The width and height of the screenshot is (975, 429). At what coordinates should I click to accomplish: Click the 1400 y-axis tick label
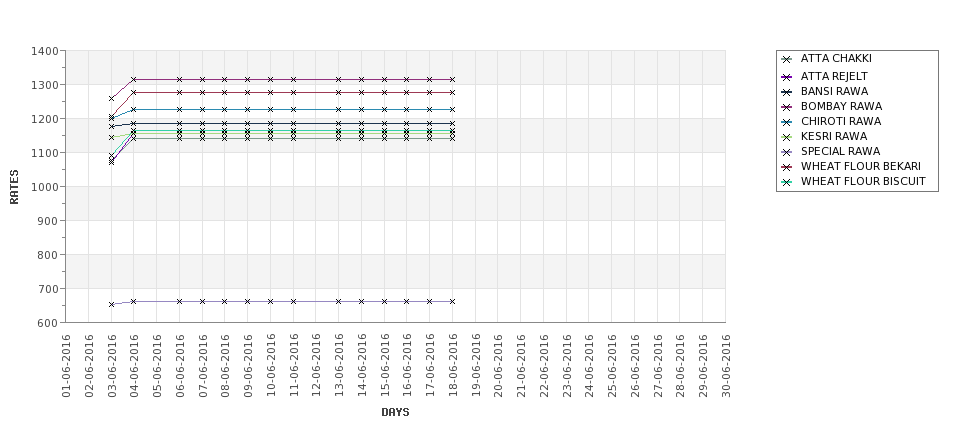coord(44,51)
